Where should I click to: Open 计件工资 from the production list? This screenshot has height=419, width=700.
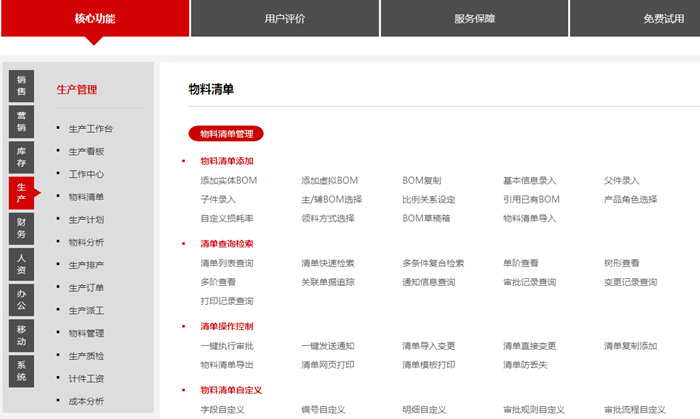pyautogui.click(x=86, y=379)
